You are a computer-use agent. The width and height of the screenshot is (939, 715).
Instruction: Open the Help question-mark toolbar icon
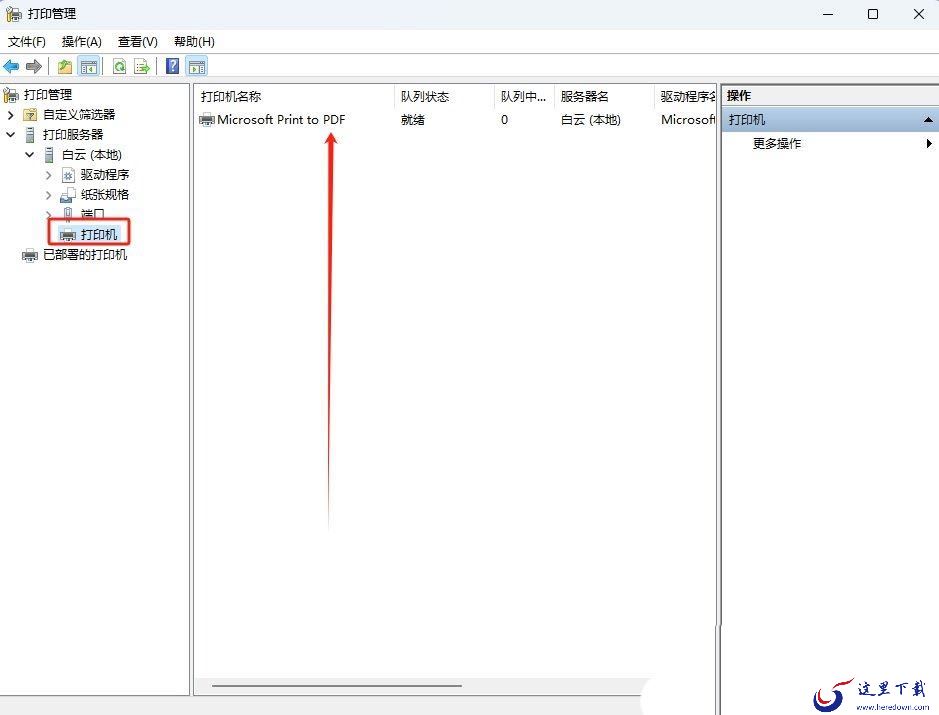tap(172, 66)
